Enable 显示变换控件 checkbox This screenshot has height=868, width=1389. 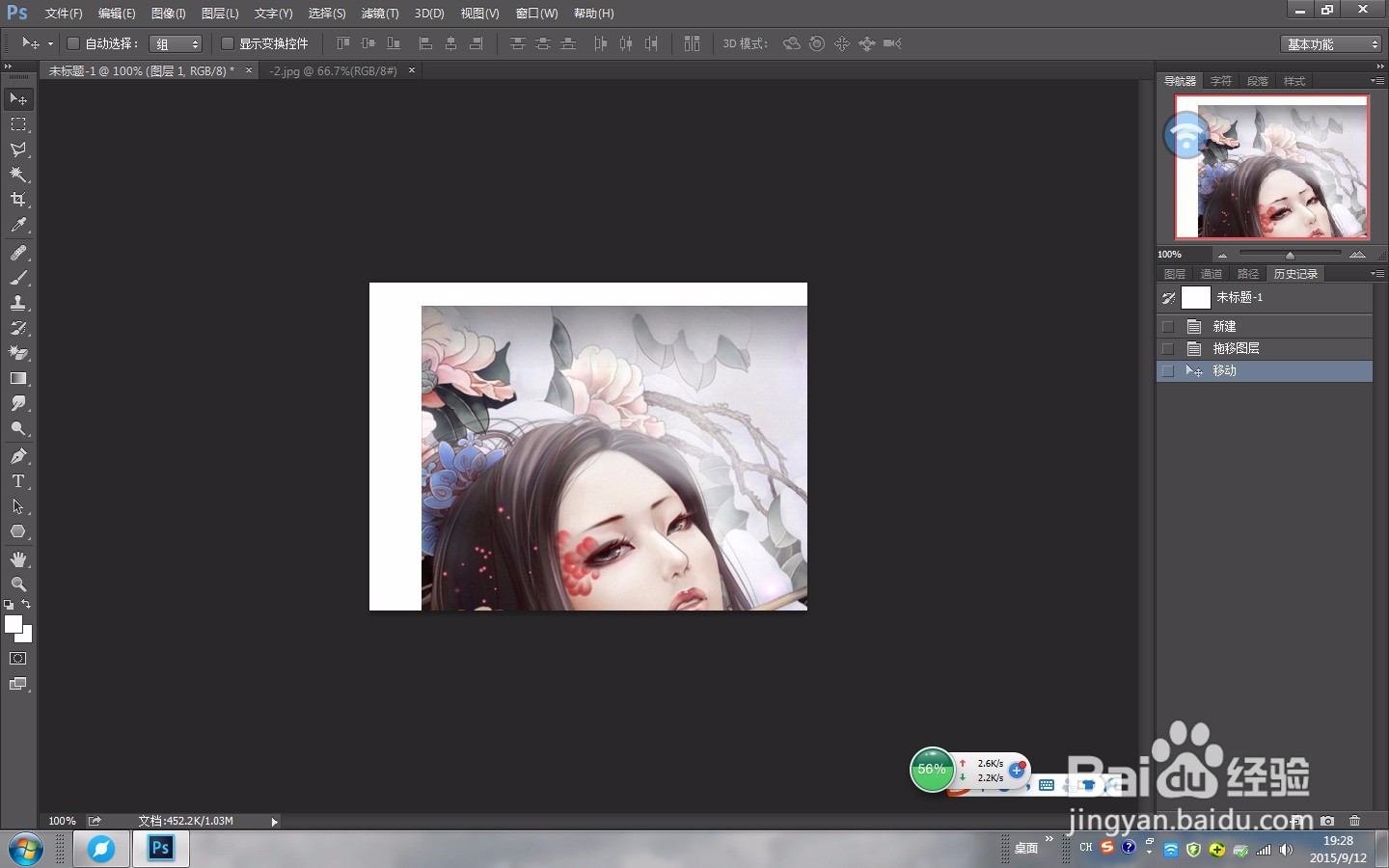[x=228, y=43]
